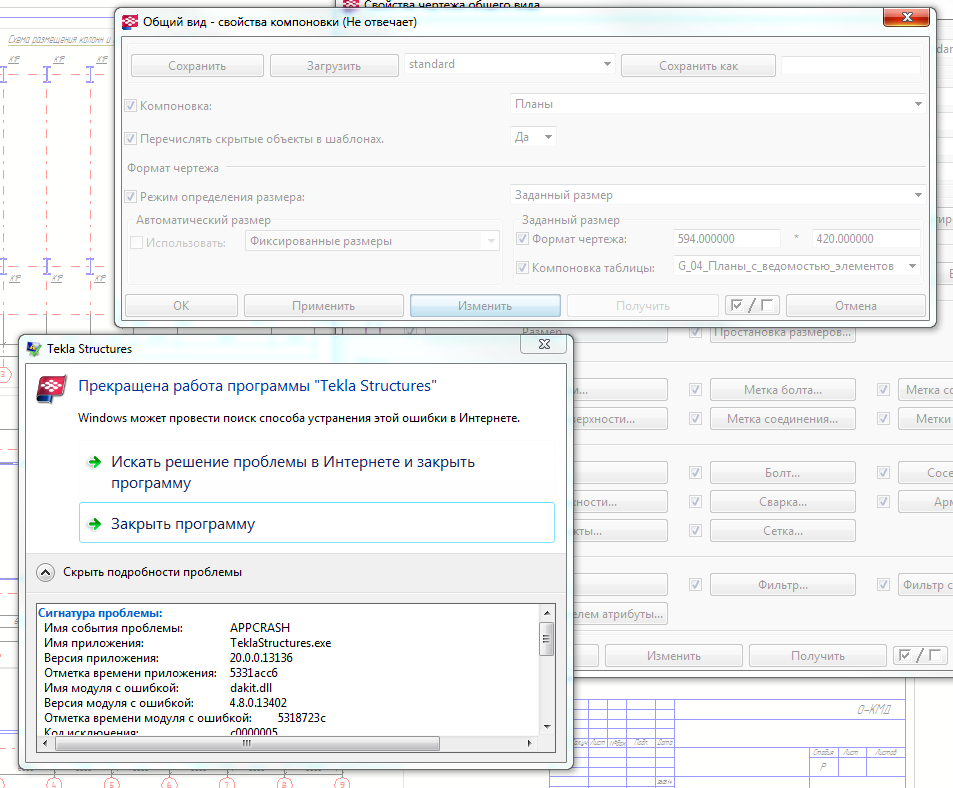The height and width of the screenshot is (788, 953).
Task: Toggle the 'Формат чертежа' checkbox
Action: (522, 239)
